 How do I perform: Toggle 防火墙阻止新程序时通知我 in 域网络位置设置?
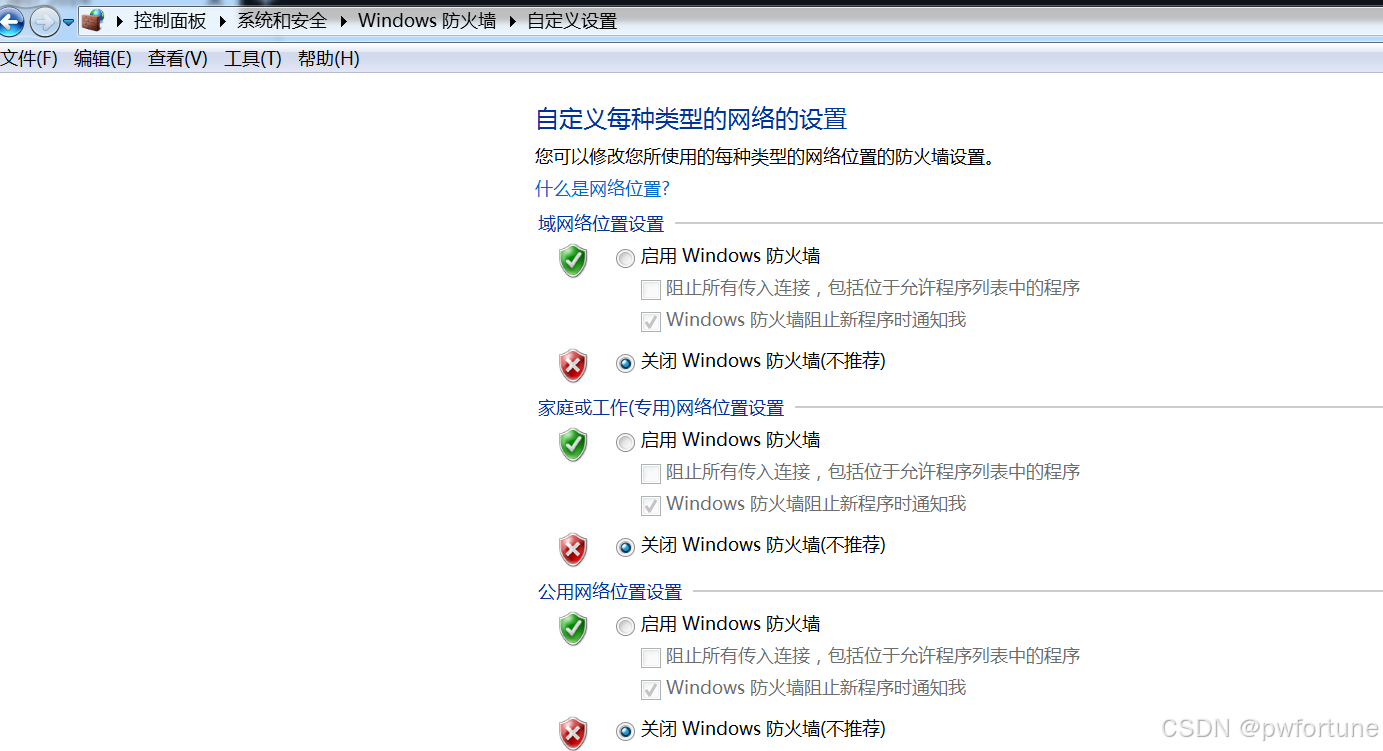(x=651, y=322)
